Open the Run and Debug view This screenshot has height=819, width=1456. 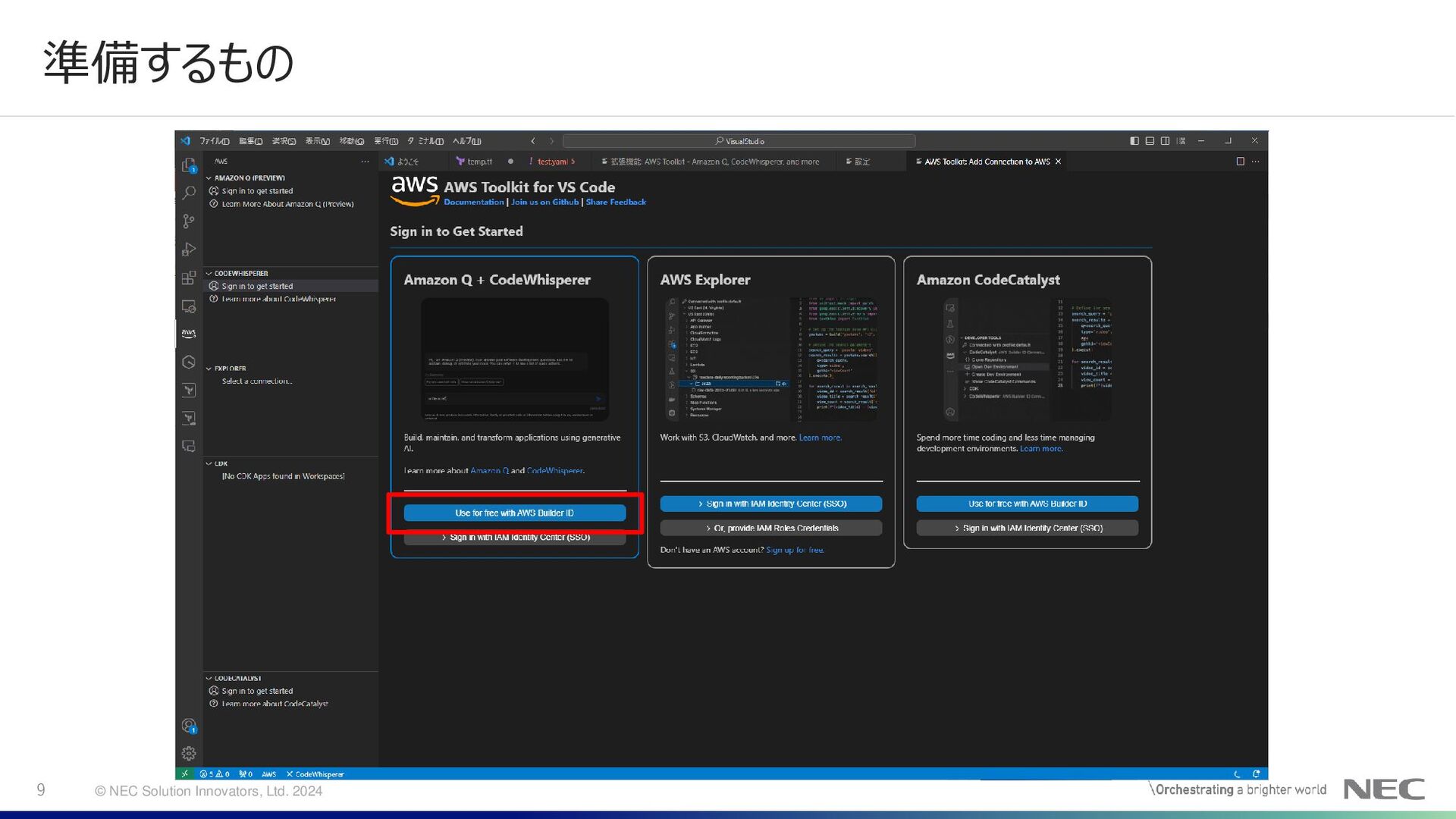pos(189,249)
